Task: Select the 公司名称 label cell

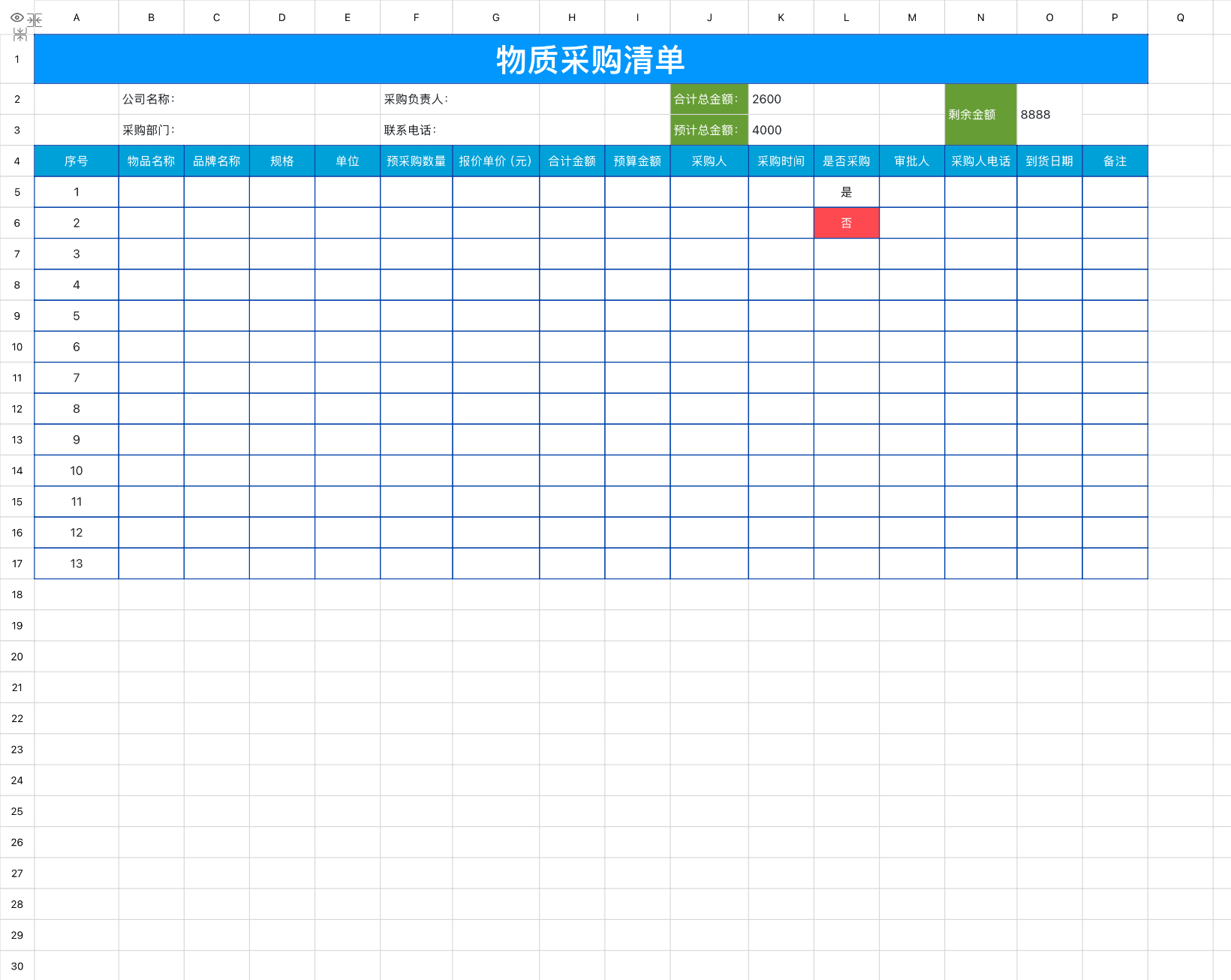Action: (151, 99)
